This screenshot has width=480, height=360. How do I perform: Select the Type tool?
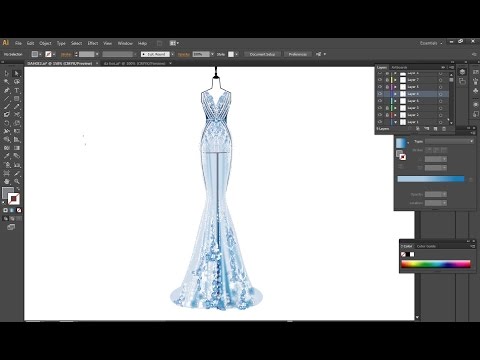(x=17, y=90)
